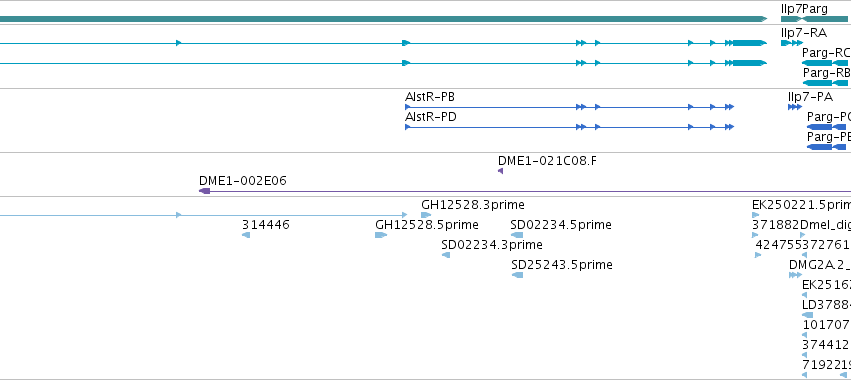Open the AlstR-PB feature label
The height and width of the screenshot is (380, 851).
click(430, 97)
